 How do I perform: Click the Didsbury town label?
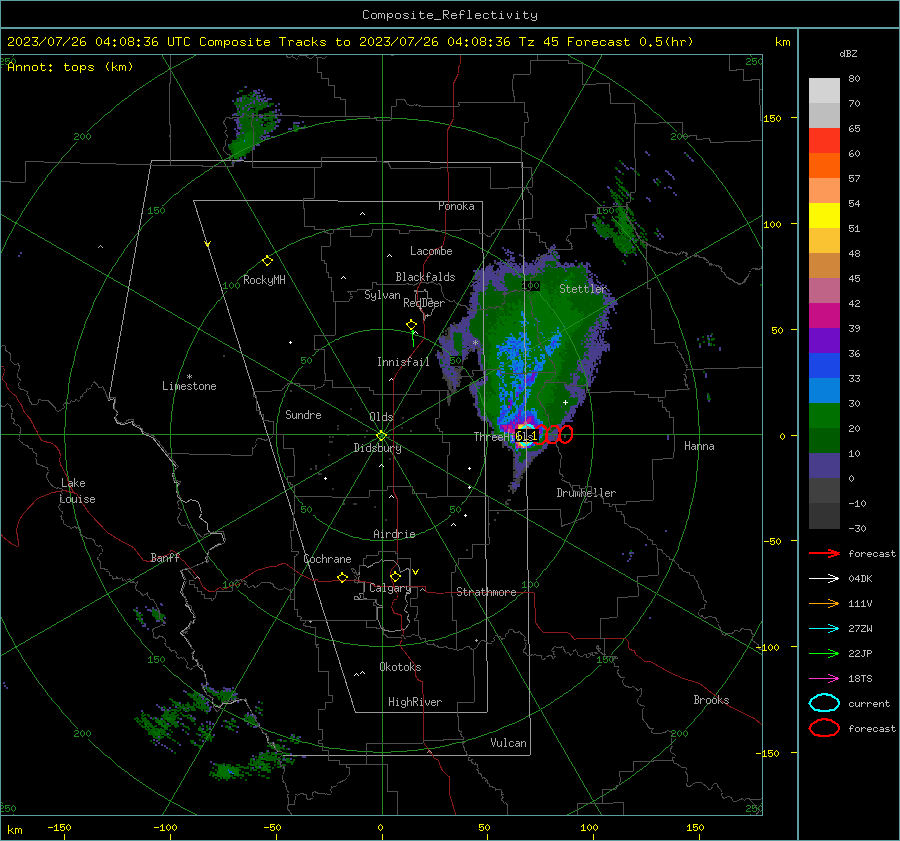pos(377,448)
